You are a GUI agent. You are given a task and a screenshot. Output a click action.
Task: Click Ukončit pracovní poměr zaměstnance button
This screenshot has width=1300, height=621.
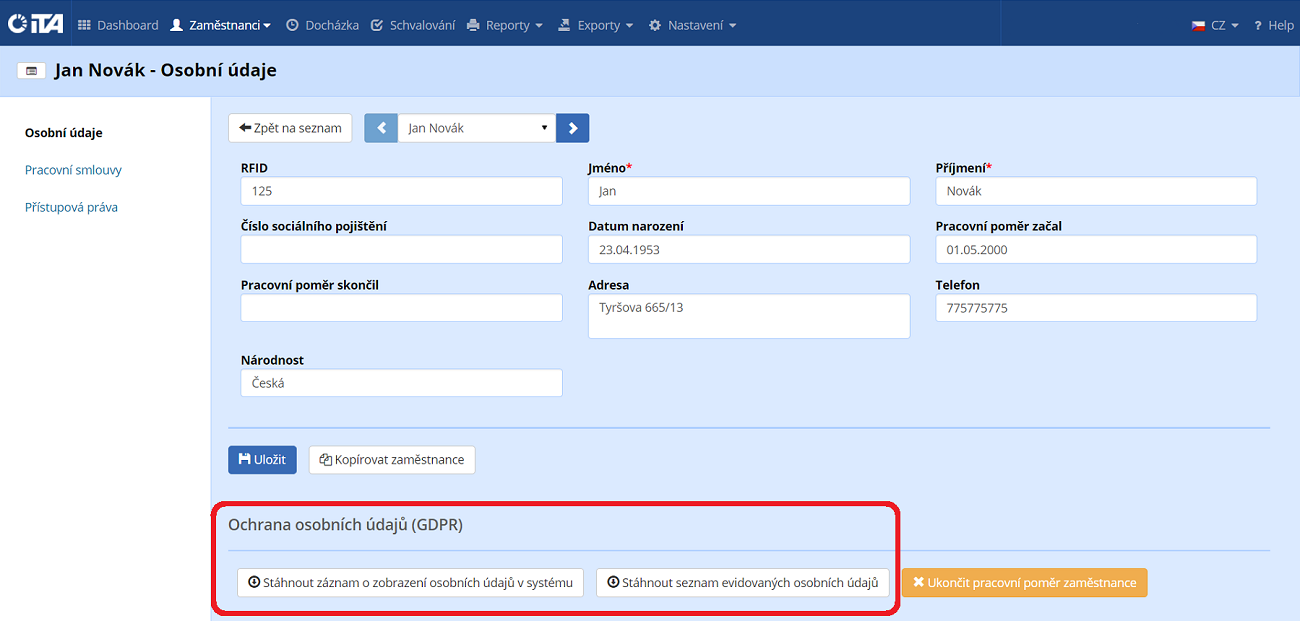(1024, 583)
